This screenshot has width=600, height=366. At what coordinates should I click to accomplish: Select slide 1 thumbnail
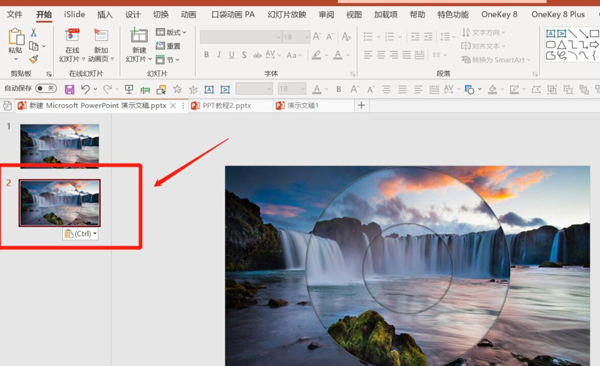(x=60, y=145)
